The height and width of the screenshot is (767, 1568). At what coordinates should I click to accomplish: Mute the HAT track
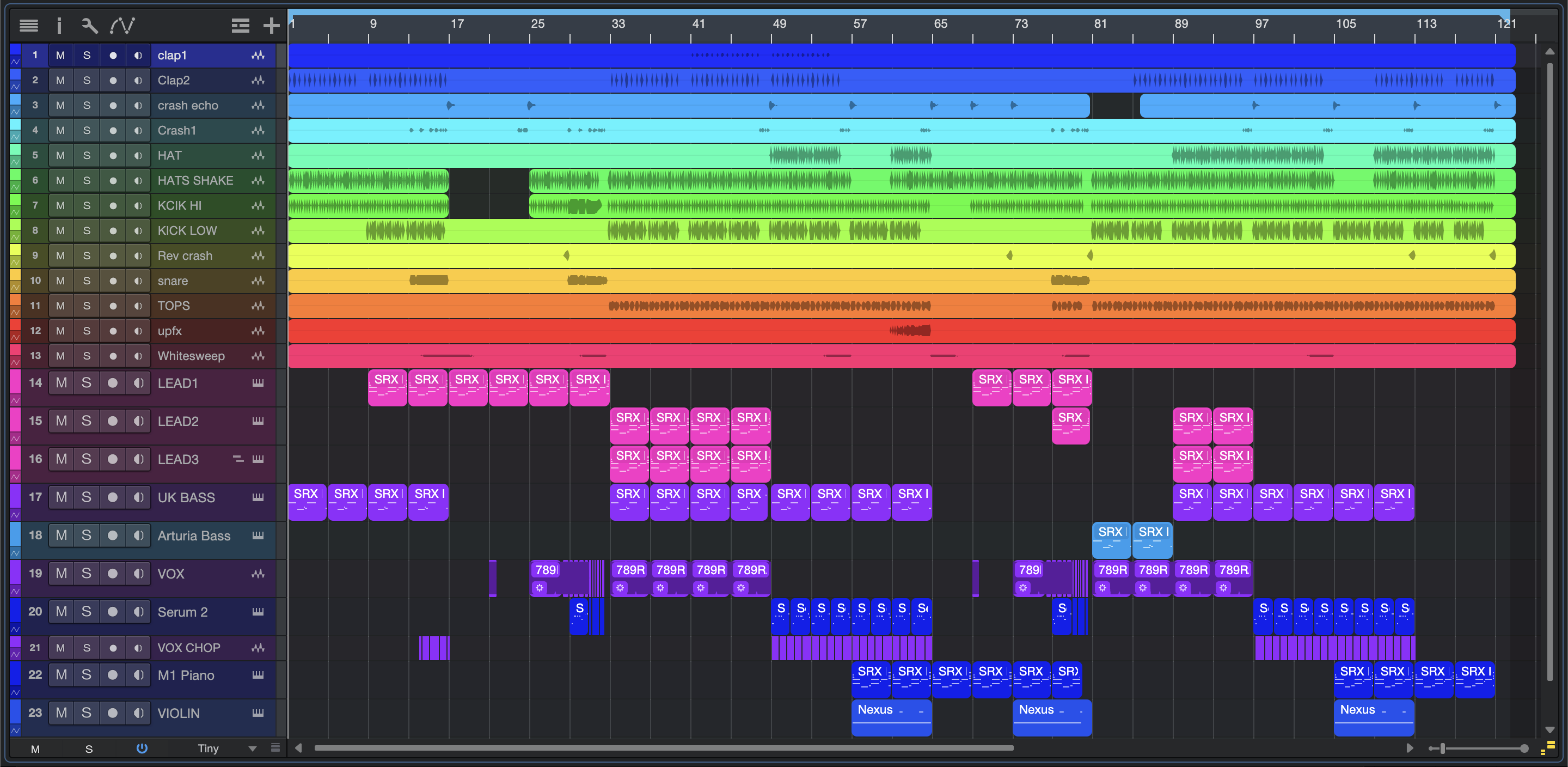click(x=60, y=155)
